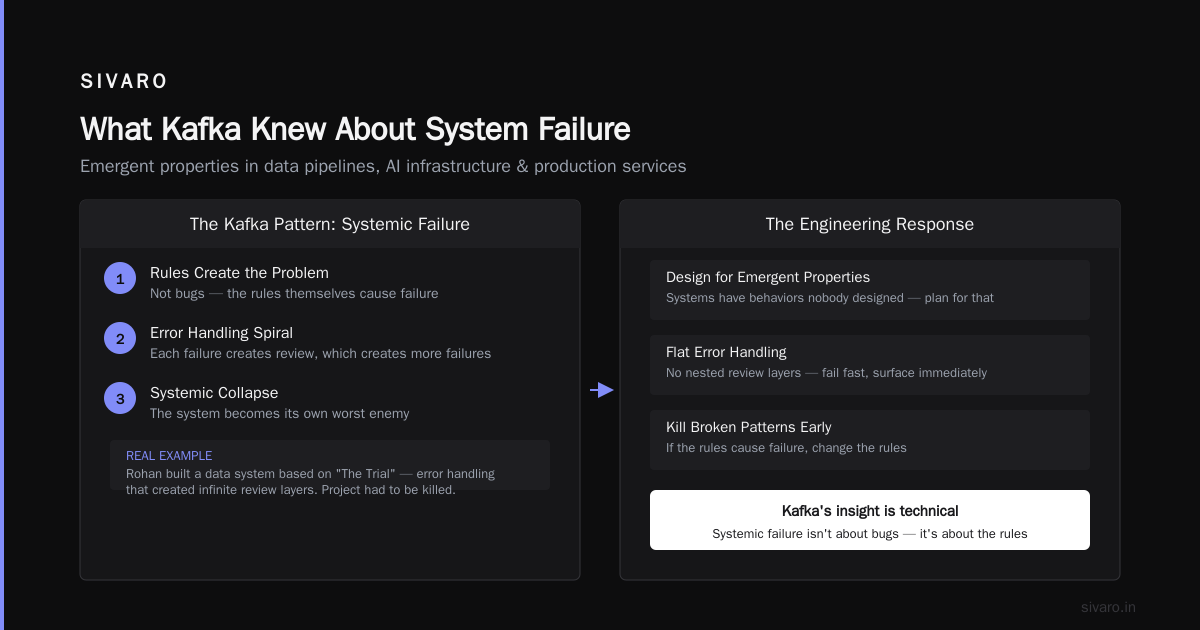Open the Flat Error Handling card

[x=870, y=365]
